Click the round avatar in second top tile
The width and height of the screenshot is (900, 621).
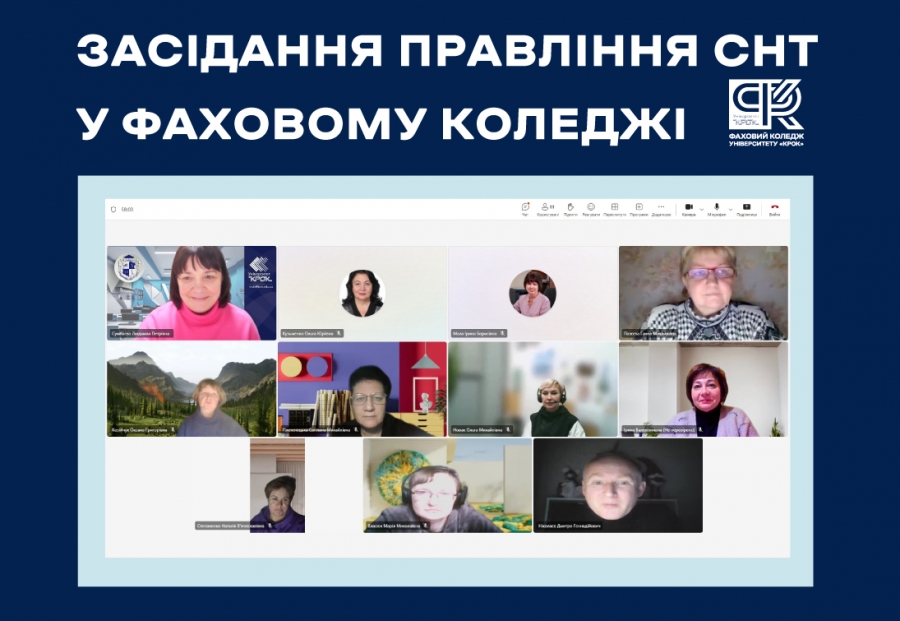(x=362, y=293)
